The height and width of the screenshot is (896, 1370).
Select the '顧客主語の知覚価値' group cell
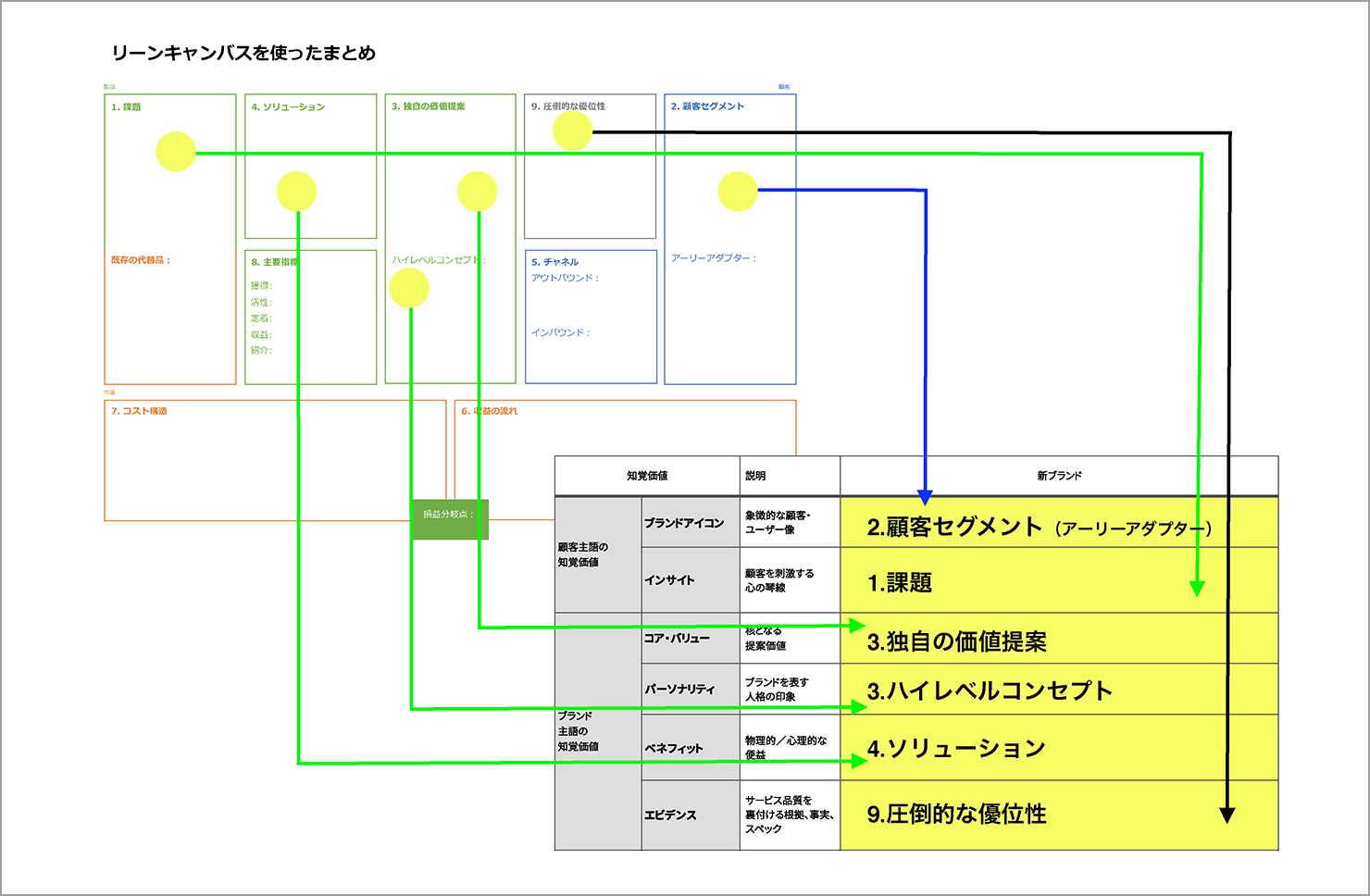coord(598,554)
